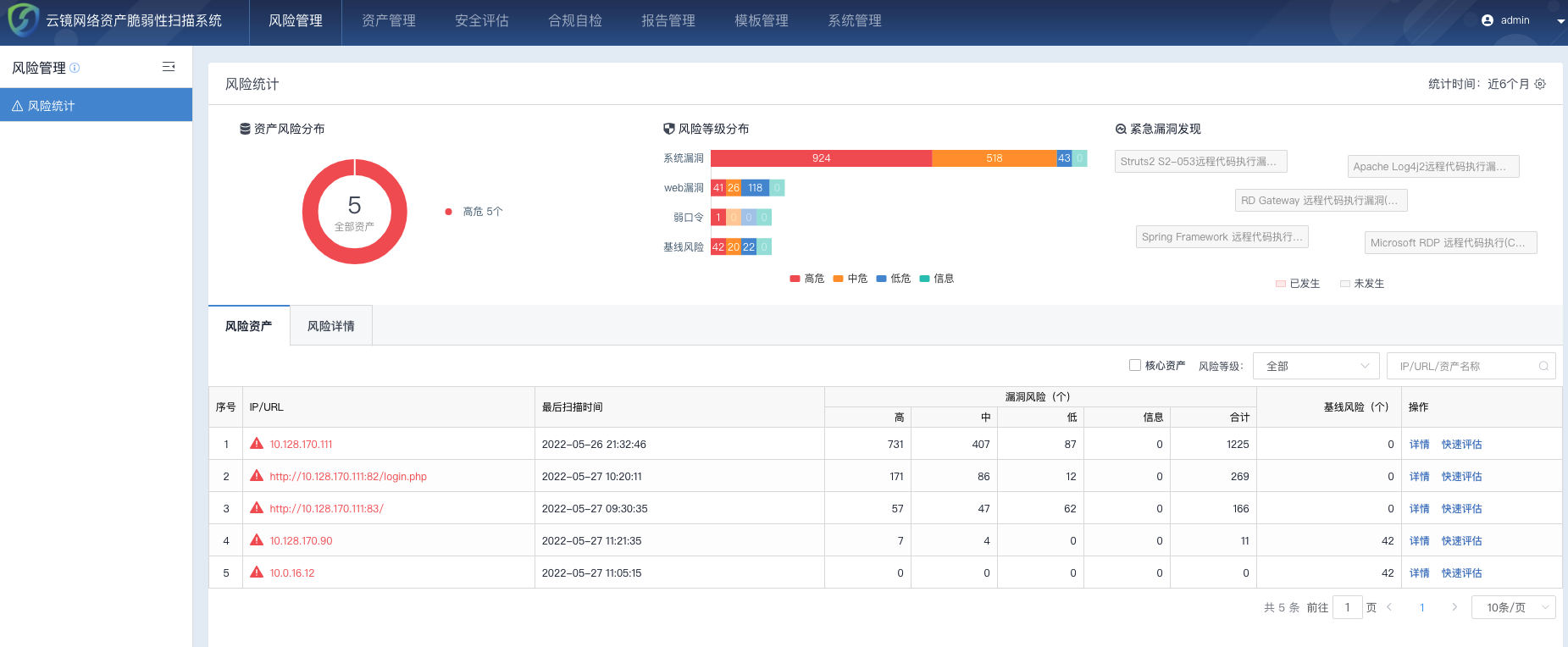The image size is (1568, 647).
Task: Click the blue 118 web漏洞 bar segment
Action: [756, 188]
